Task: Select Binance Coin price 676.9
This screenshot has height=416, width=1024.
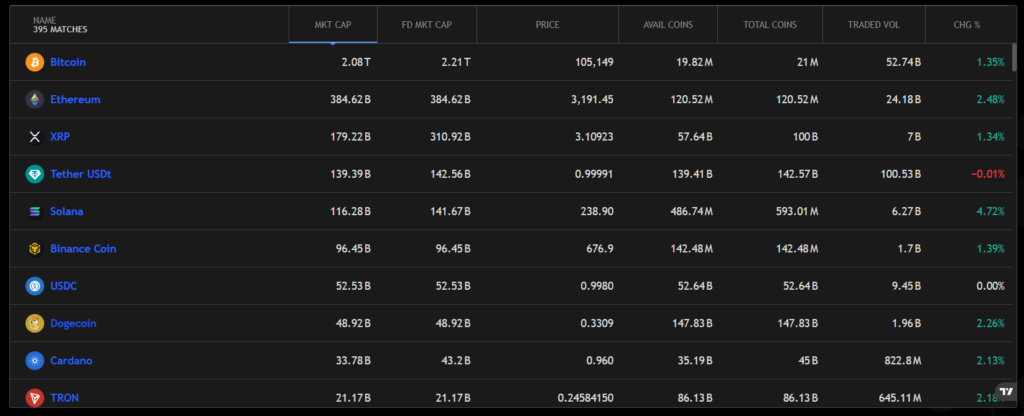Action: [601, 248]
